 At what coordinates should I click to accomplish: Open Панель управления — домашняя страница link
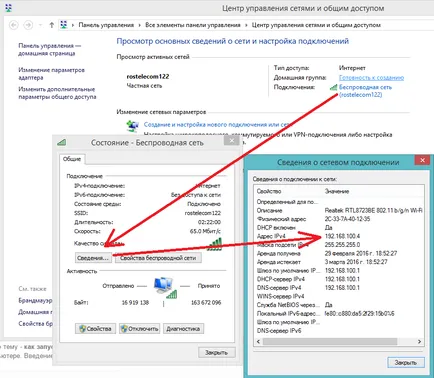click(x=49, y=49)
